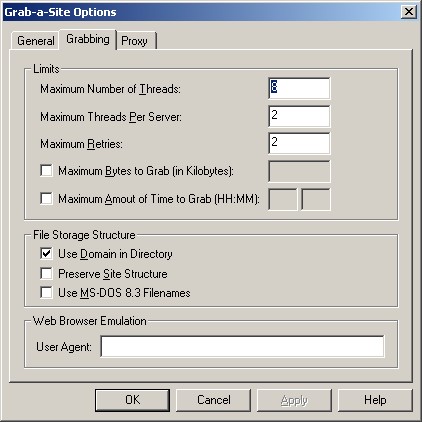Click the Maximum Bytes kilobytes field
Screen dimensions: 422x422
(x=299, y=171)
